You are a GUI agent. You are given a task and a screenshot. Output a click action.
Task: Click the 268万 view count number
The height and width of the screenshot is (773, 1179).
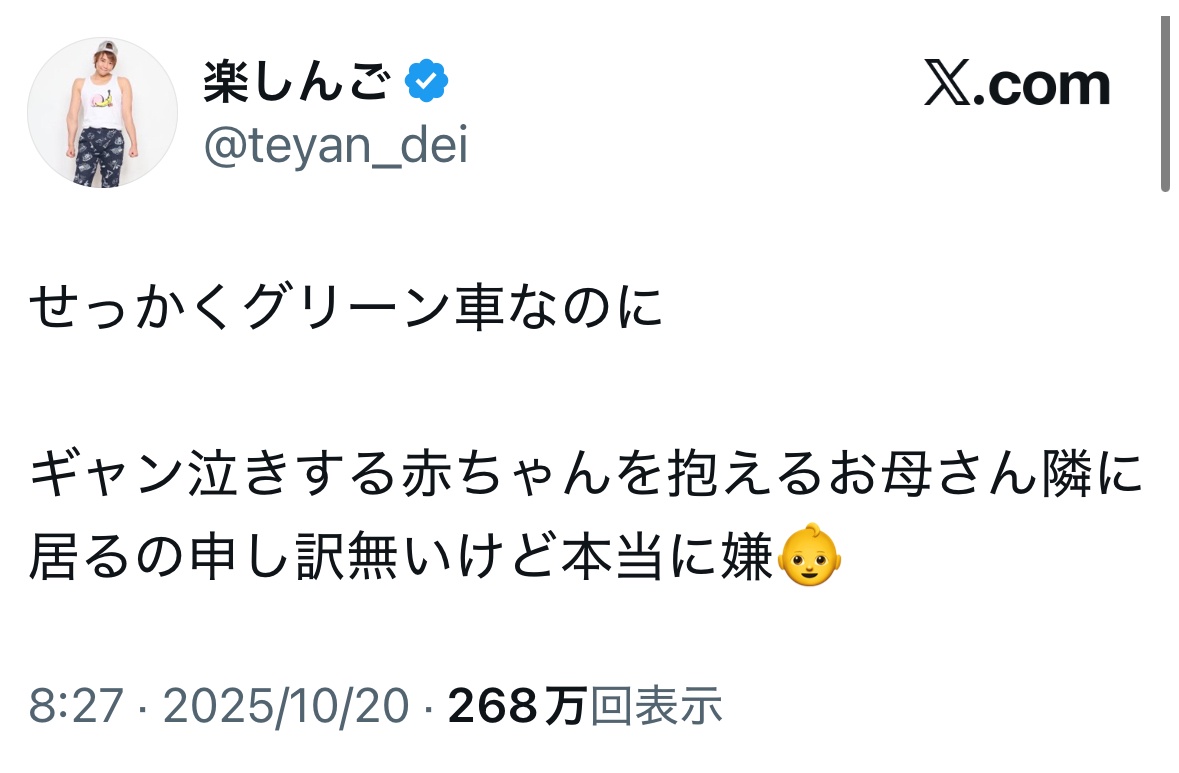(x=516, y=707)
